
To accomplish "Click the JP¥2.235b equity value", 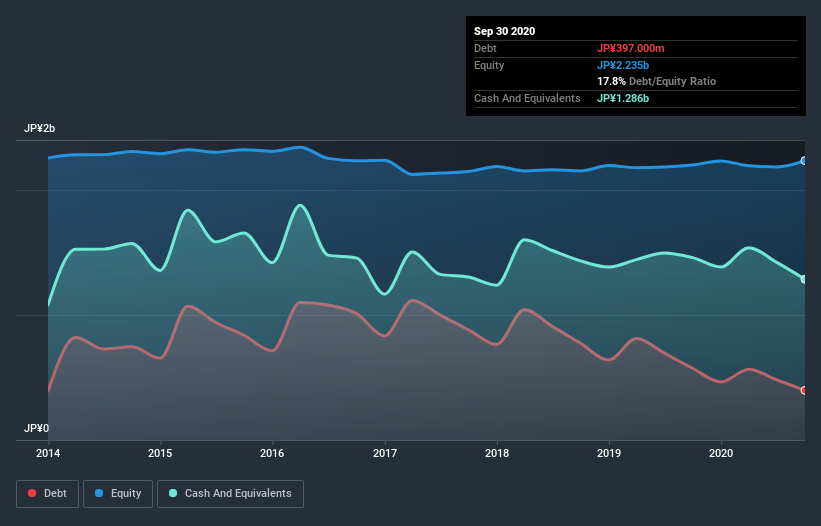I will [x=623, y=65].
